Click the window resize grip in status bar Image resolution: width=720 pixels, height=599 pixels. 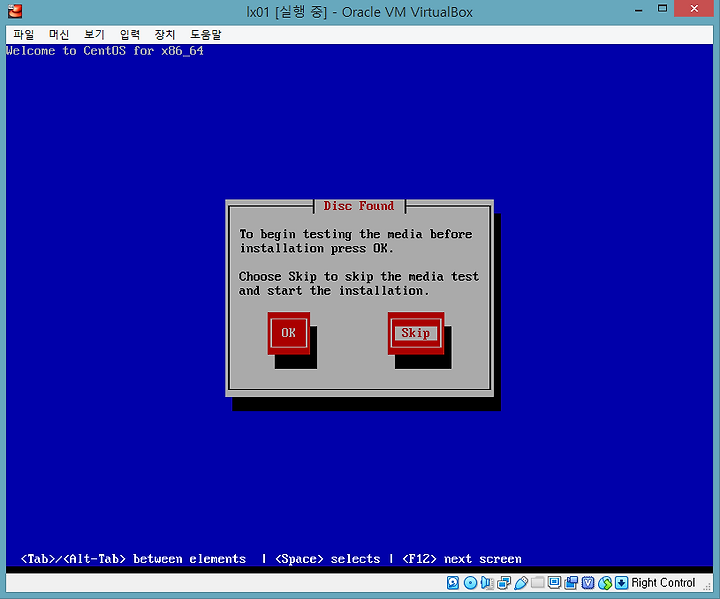708,585
